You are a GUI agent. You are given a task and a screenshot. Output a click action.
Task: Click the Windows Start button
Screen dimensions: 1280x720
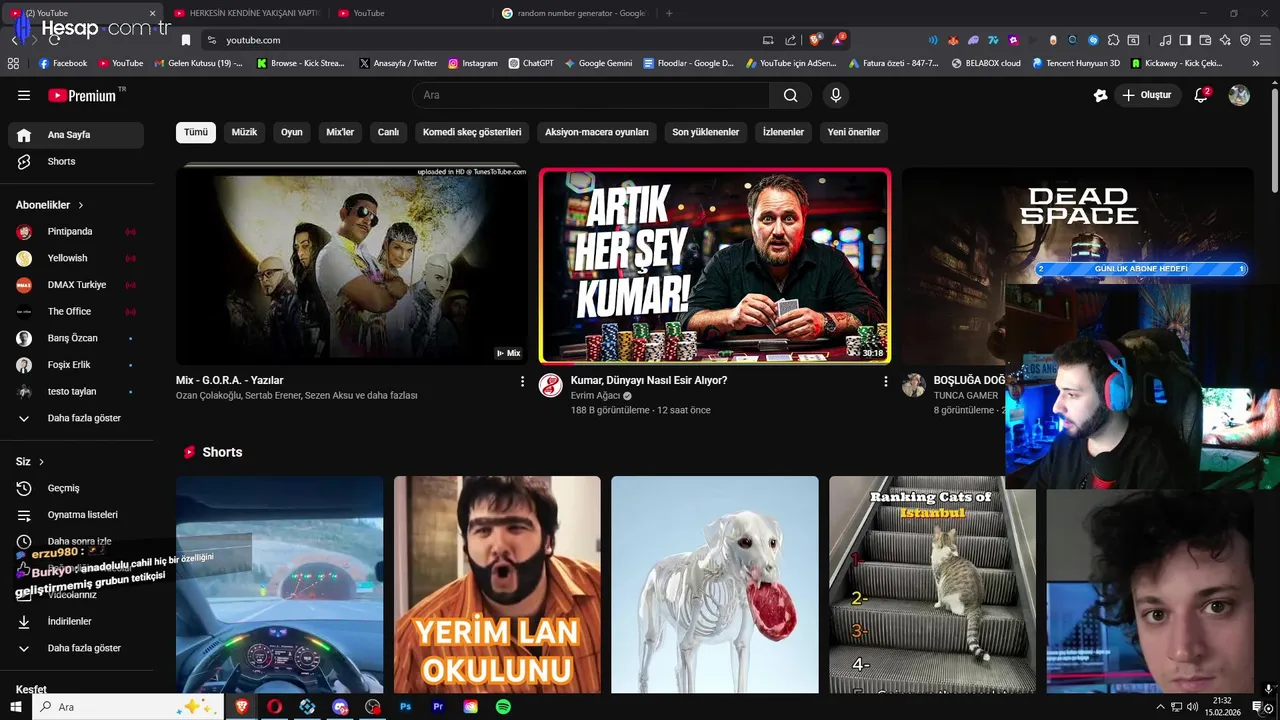coord(15,707)
